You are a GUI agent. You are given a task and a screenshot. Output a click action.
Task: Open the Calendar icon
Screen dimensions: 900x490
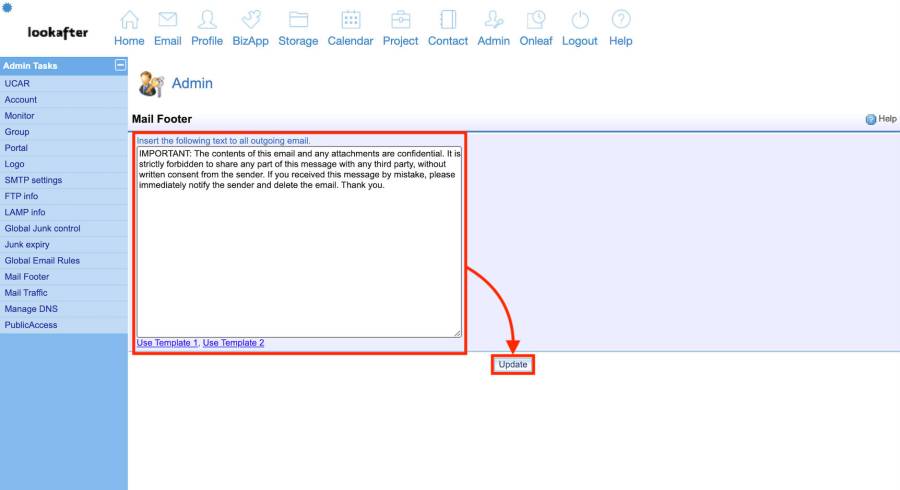click(350, 20)
